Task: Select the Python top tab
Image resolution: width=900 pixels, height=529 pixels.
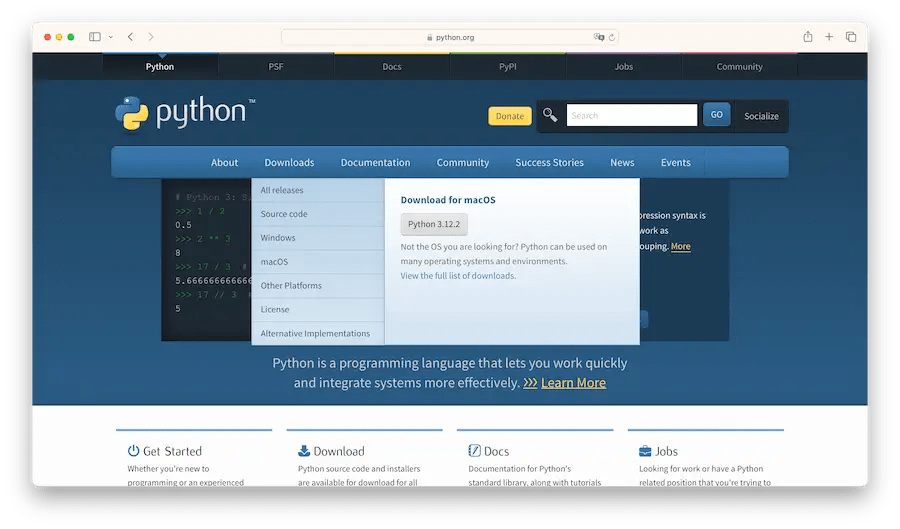Action: point(160,67)
